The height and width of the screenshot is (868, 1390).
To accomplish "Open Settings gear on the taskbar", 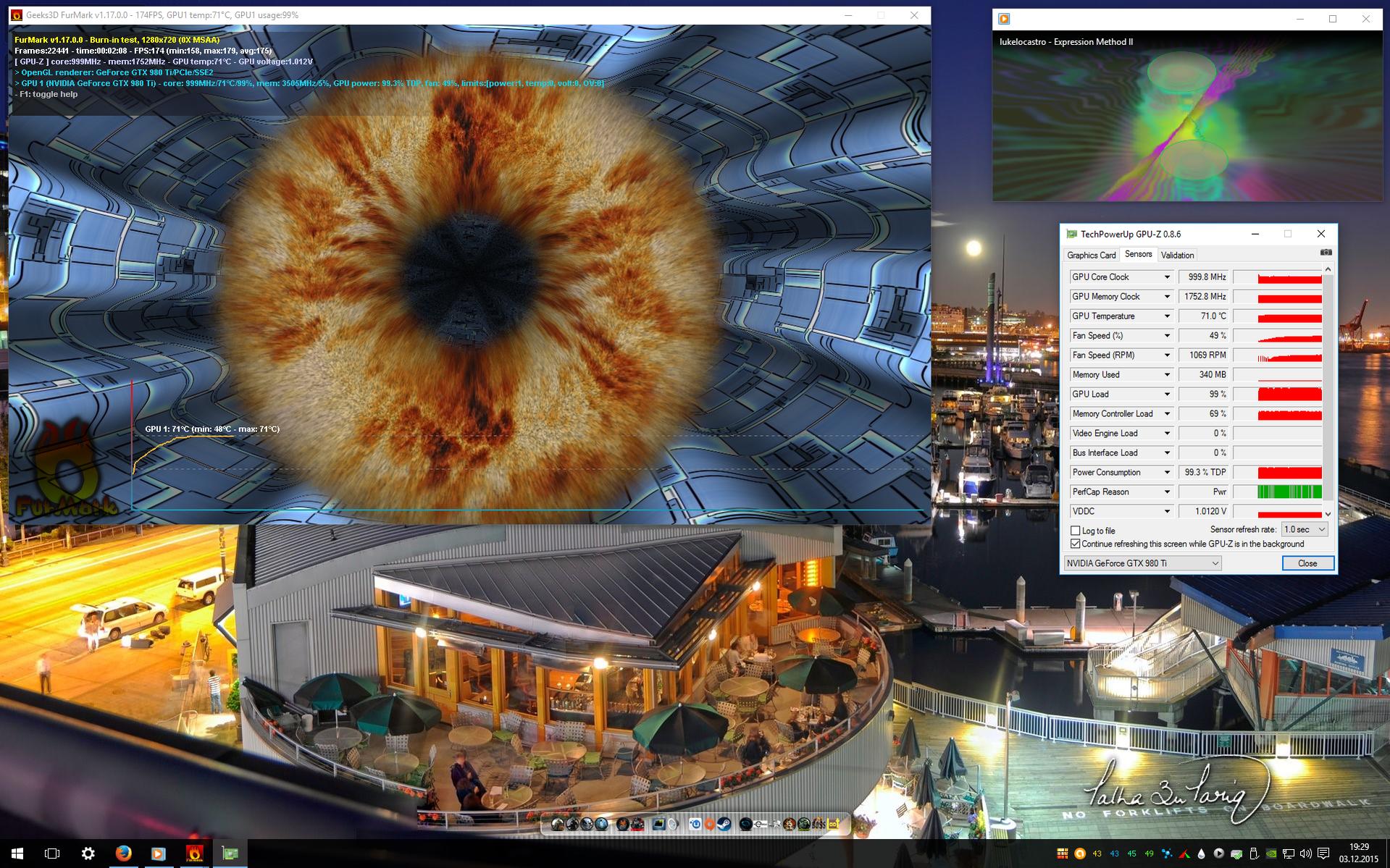I will pos(88,854).
